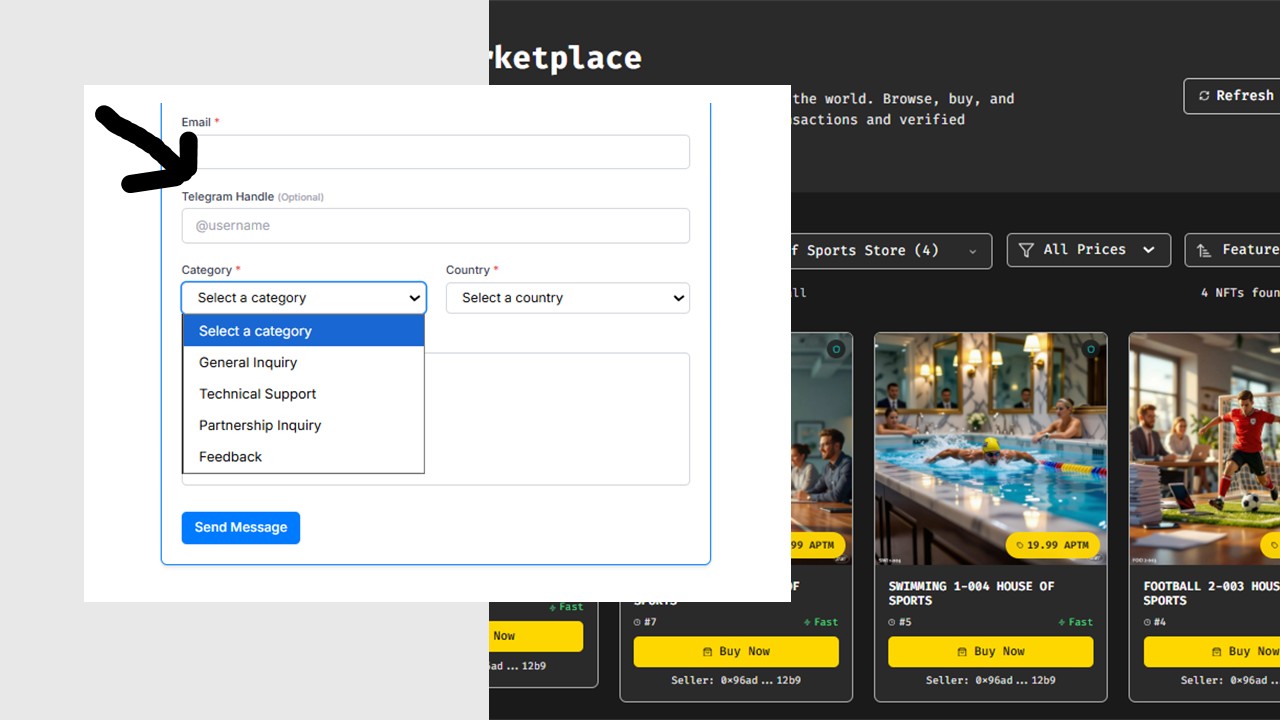Click Buy Now on the Swimming 1-004 card
This screenshot has width=1280, height=720.
[x=990, y=652]
